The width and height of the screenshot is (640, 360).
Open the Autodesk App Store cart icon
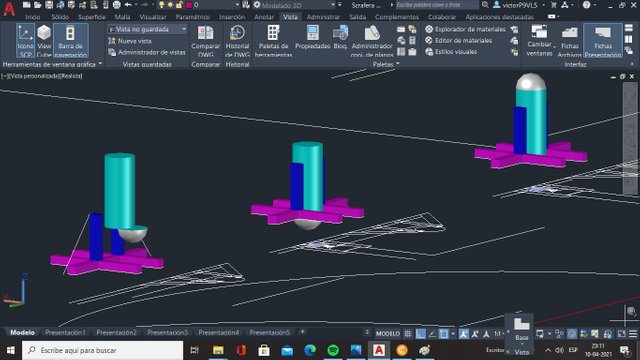pos(553,5)
